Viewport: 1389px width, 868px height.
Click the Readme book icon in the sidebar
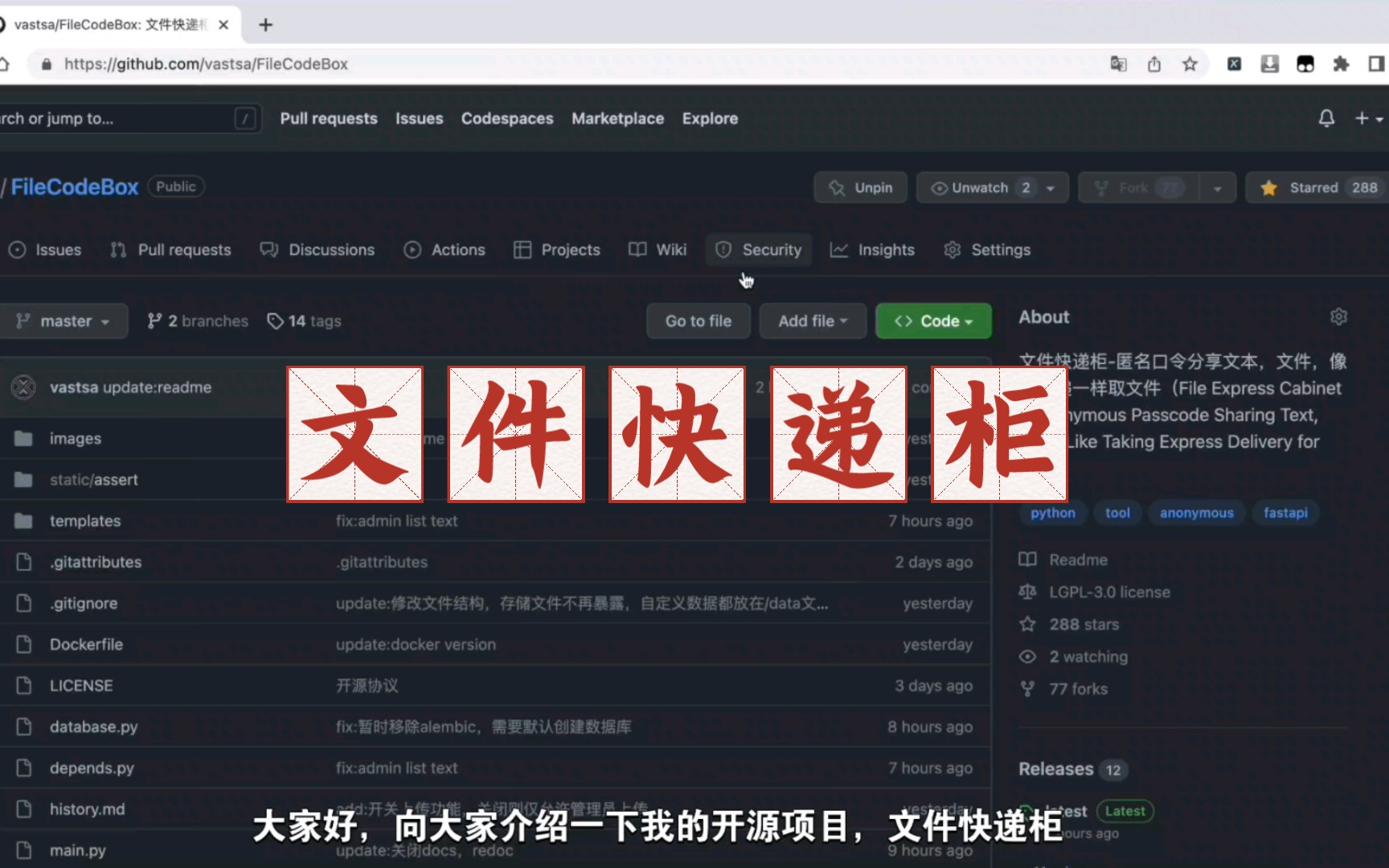coord(1028,559)
